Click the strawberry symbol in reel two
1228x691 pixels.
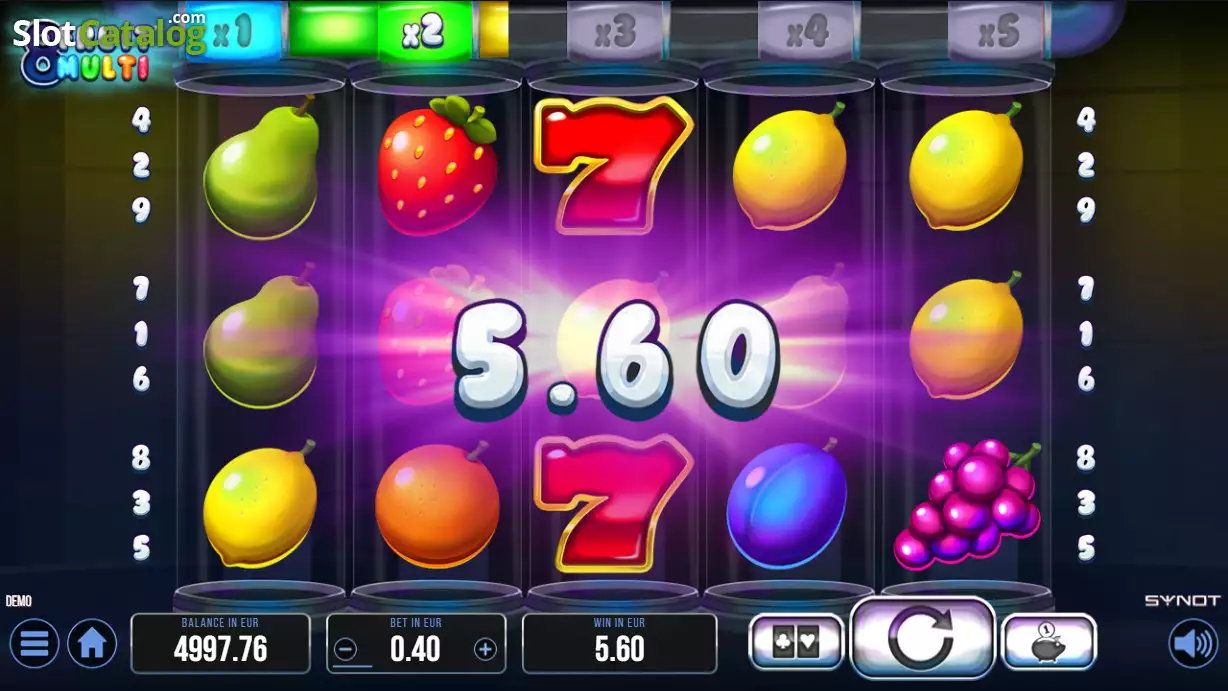pos(438,165)
